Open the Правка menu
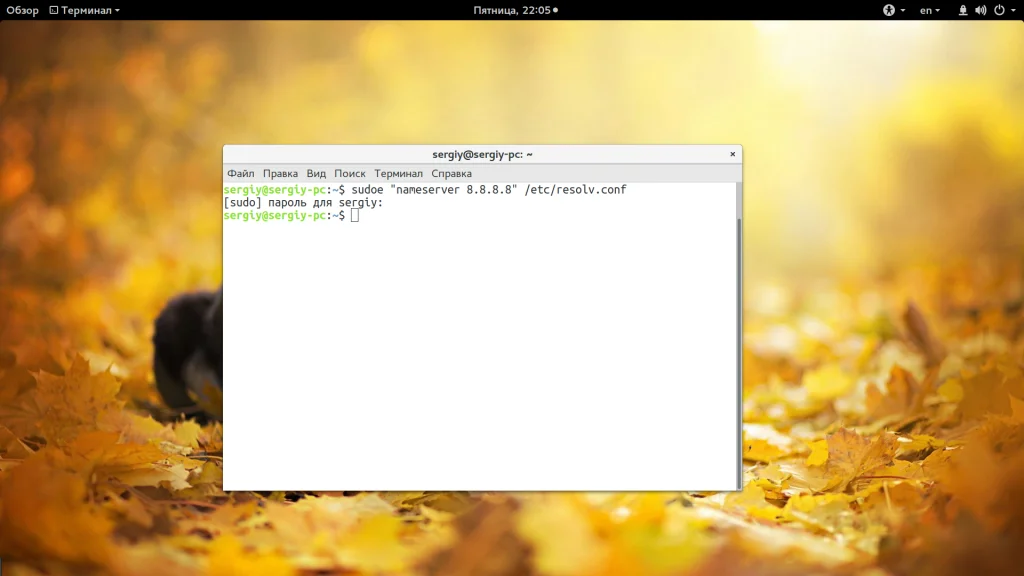The image size is (1024, 576). pyautogui.click(x=280, y=173)
